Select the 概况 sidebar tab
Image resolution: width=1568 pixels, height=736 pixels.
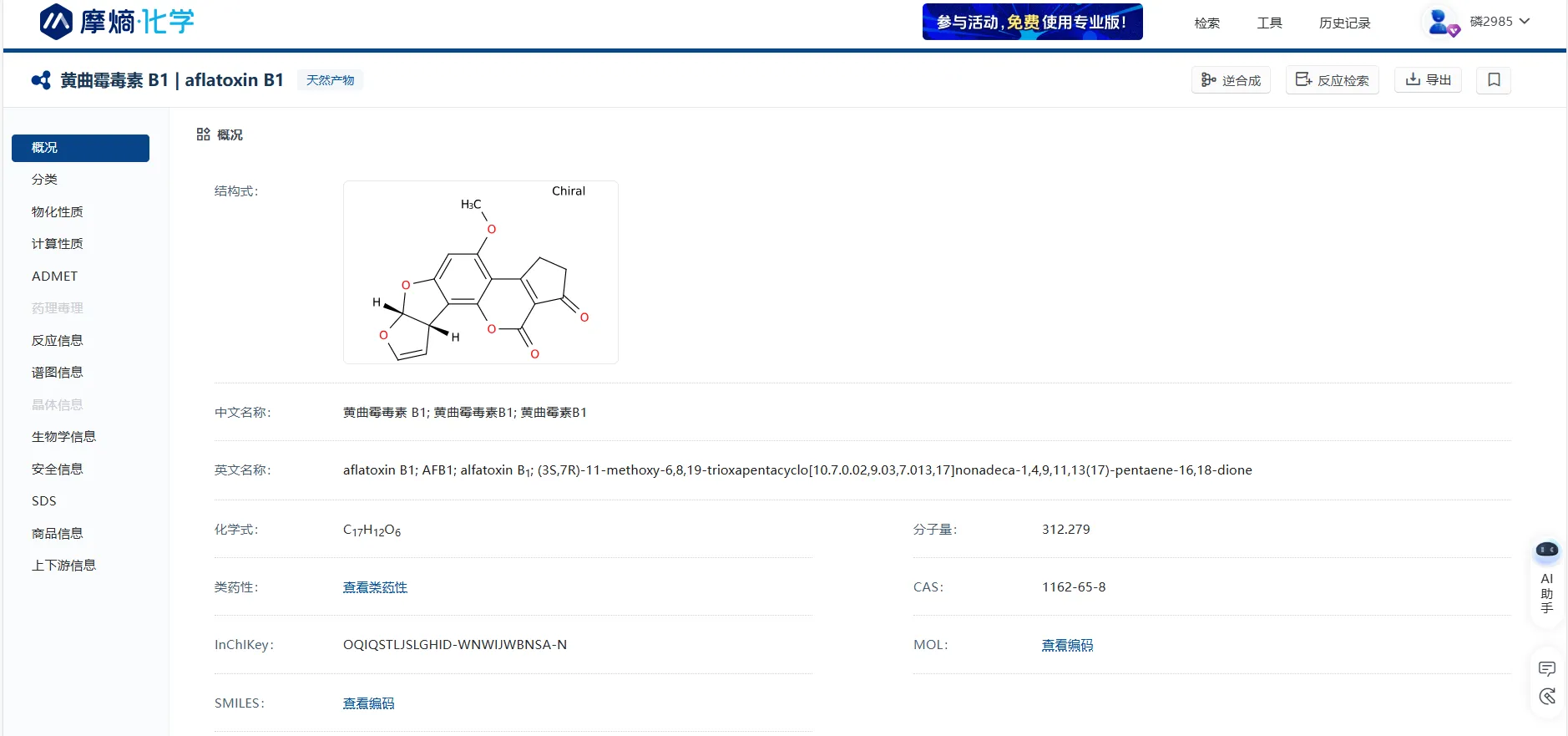[x=80, y=148]
